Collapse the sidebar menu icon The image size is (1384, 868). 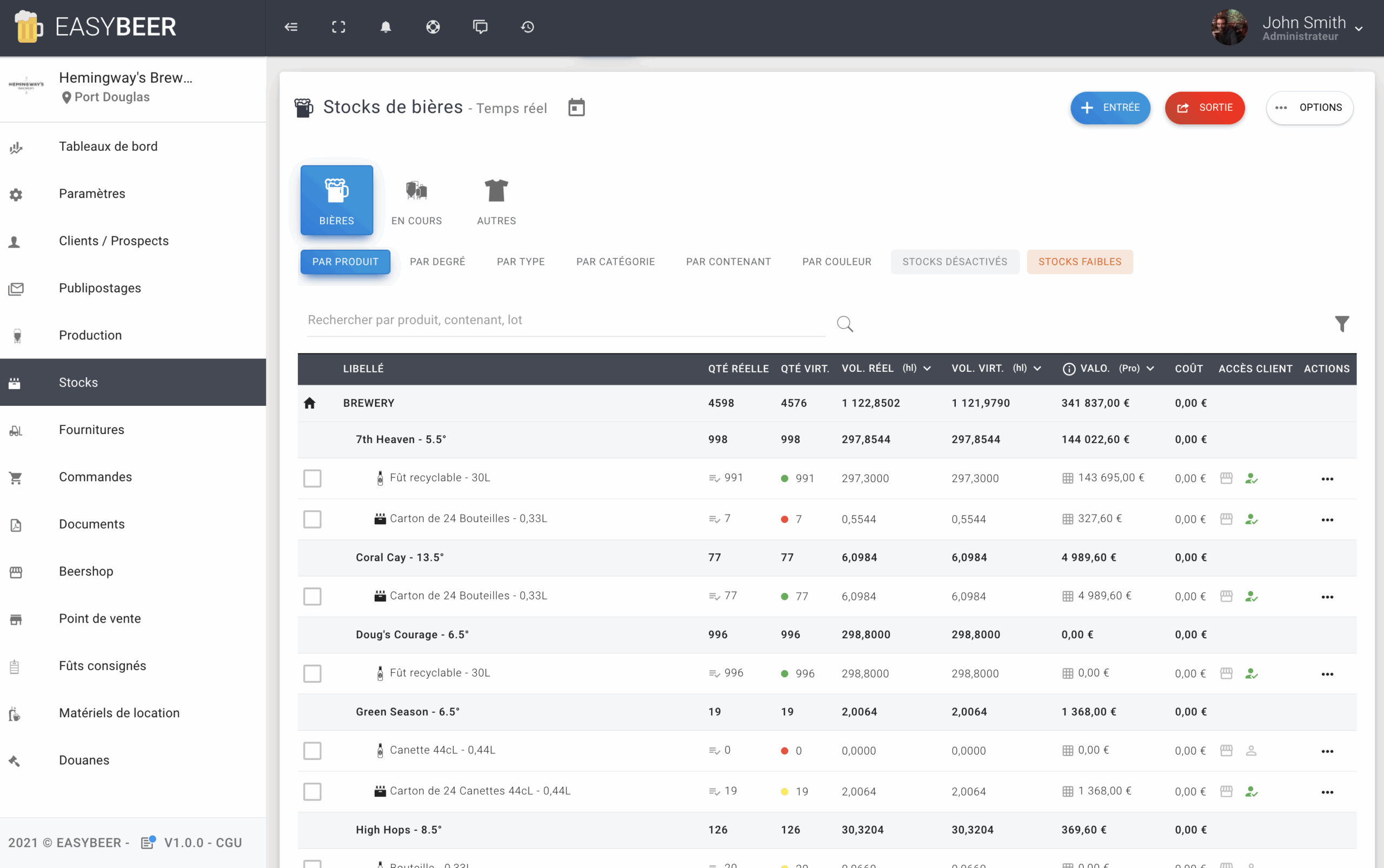291,27
